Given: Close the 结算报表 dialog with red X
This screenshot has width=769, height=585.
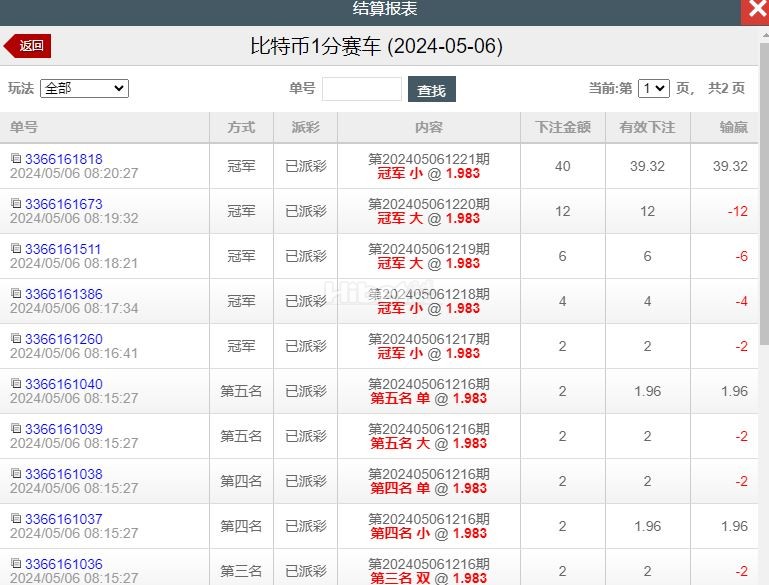Looking at the screenshot, I should pyautogui.click(x=755, y=12).
